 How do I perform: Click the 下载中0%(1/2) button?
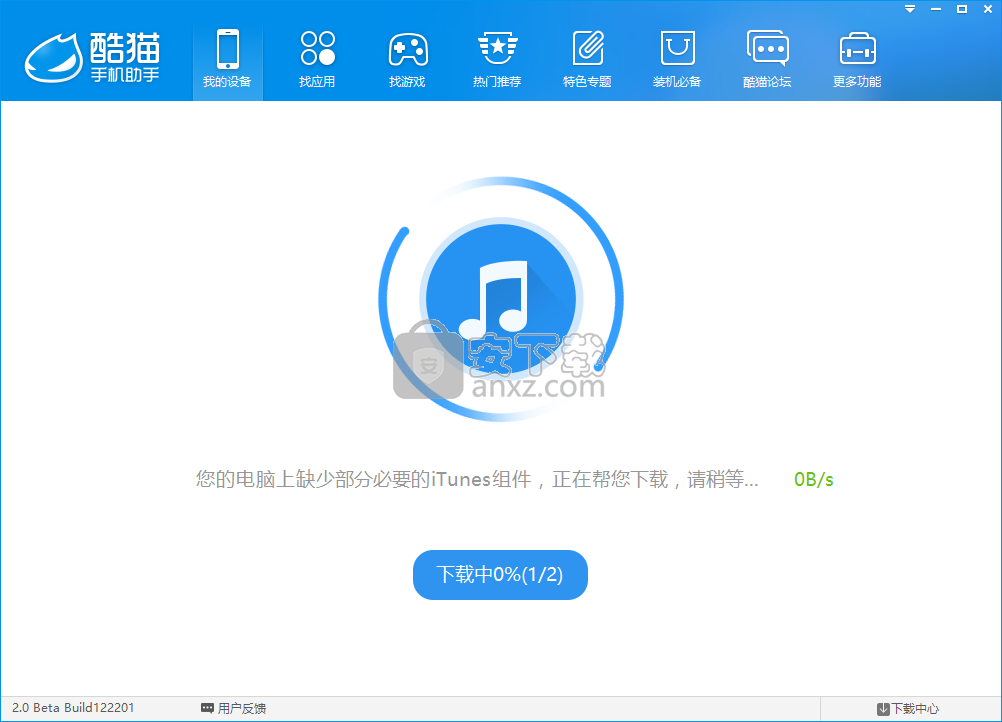(x=500, y=574)
